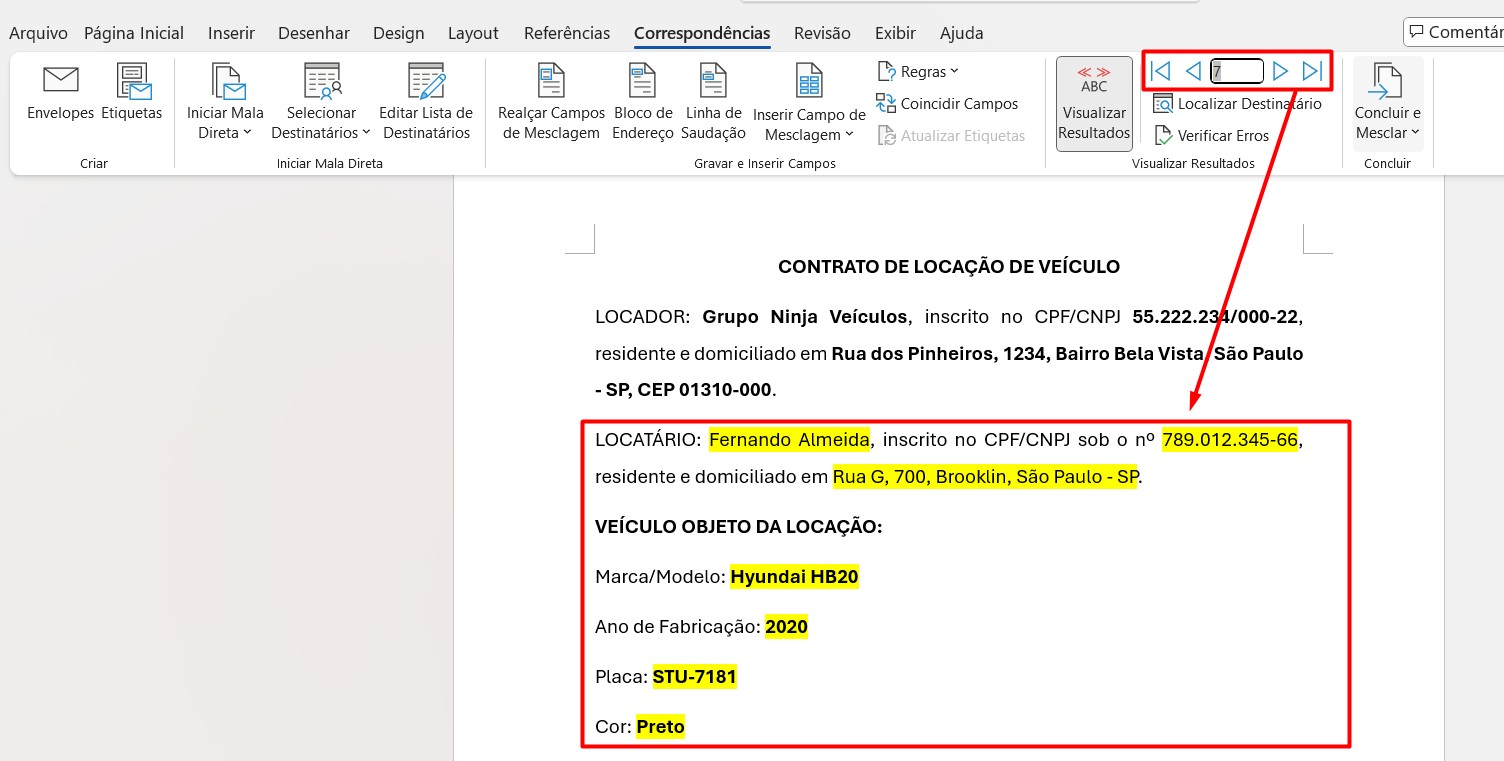Viewport: 1504px width, 761px height.
Task: Go to next record
Action: (1280, 71)
